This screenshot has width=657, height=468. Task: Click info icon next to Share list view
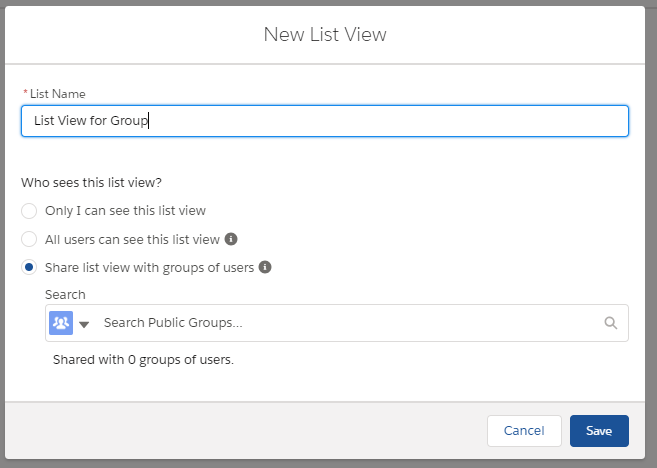click(x=265, y=267)
